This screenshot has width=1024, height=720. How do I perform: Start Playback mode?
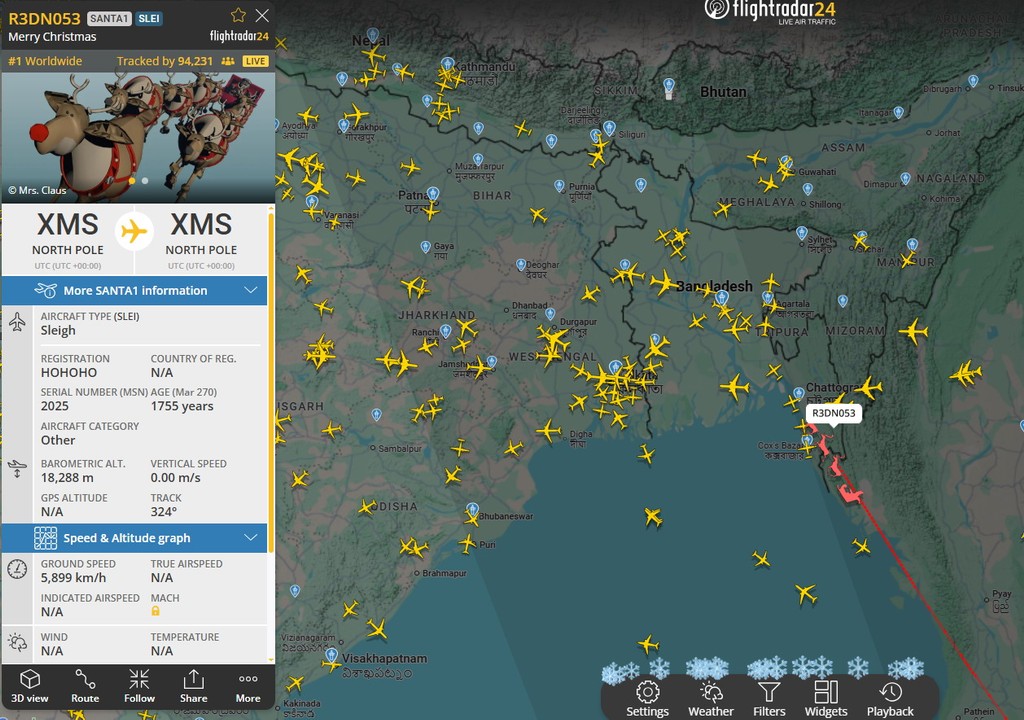point(890,699)
